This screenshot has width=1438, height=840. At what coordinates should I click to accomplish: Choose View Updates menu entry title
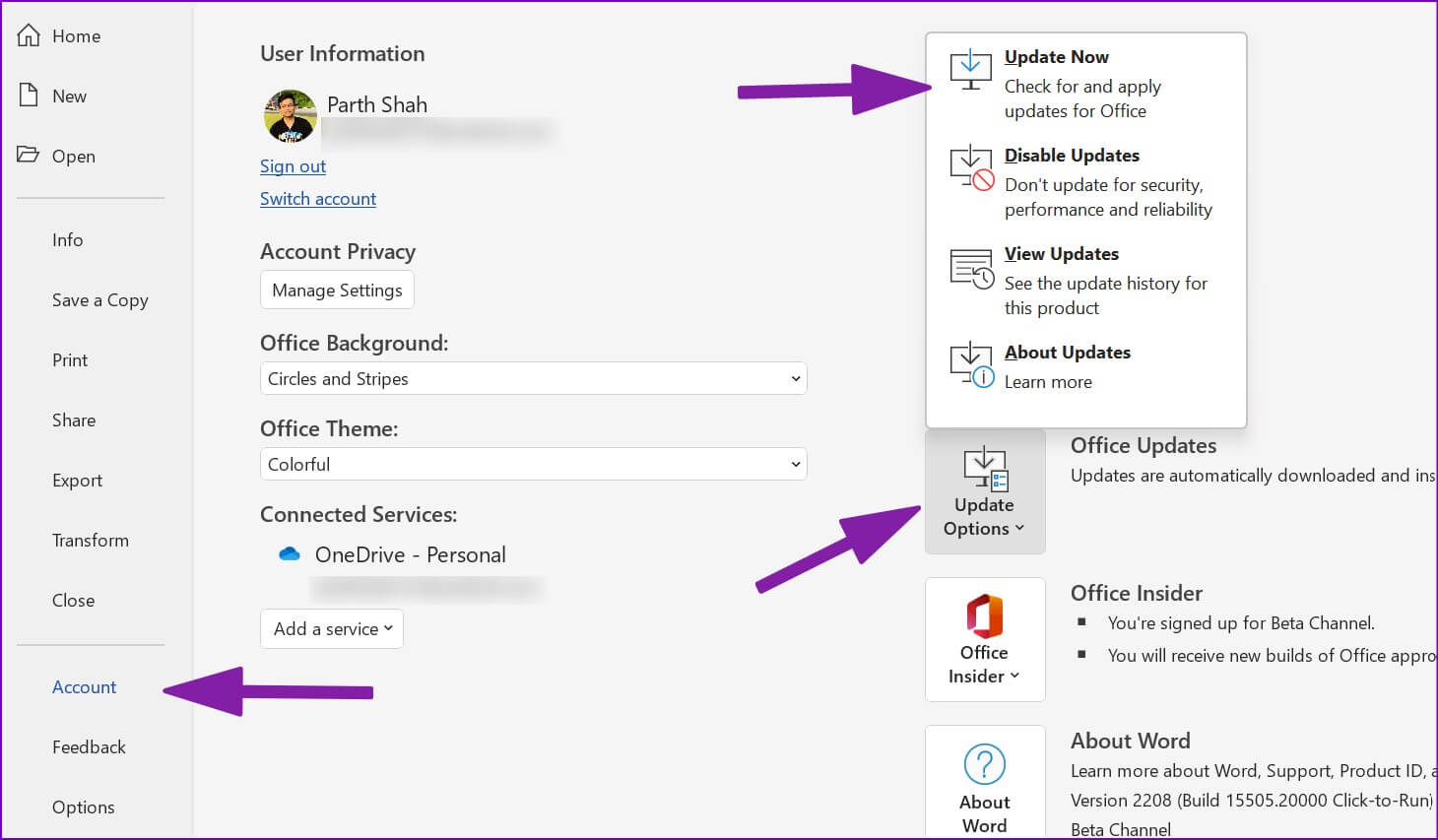pos(1062,254)
